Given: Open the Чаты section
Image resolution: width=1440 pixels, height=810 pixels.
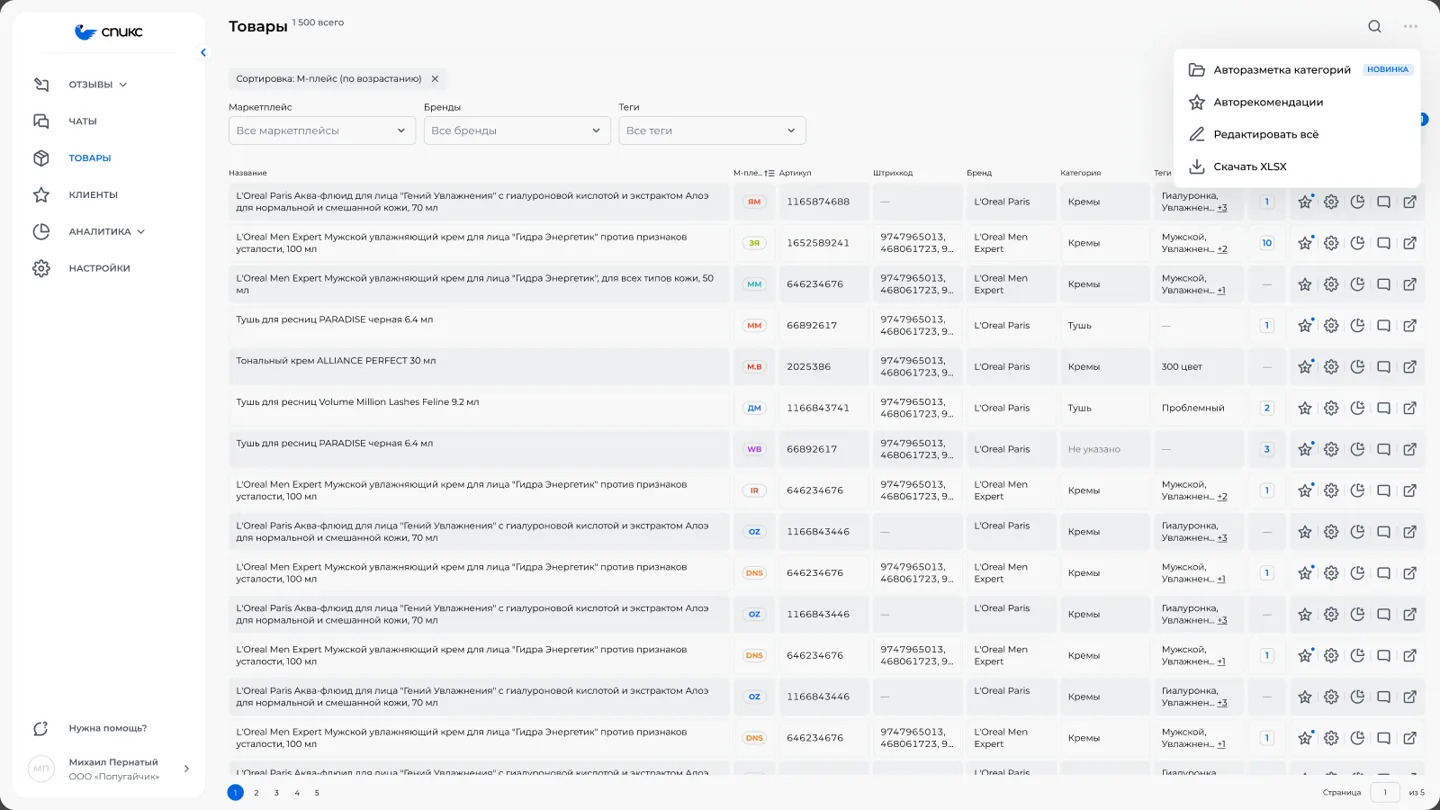Looking at the screenshot, I should coord(82,121).
